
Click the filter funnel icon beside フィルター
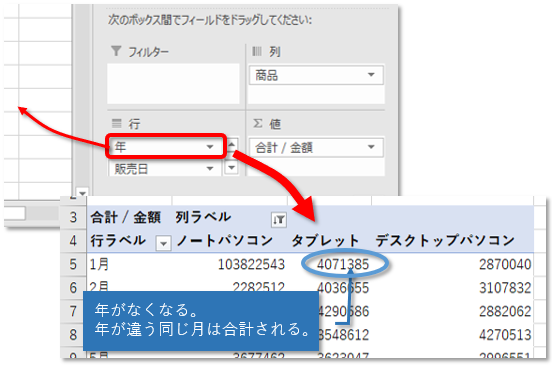point(116,51)
